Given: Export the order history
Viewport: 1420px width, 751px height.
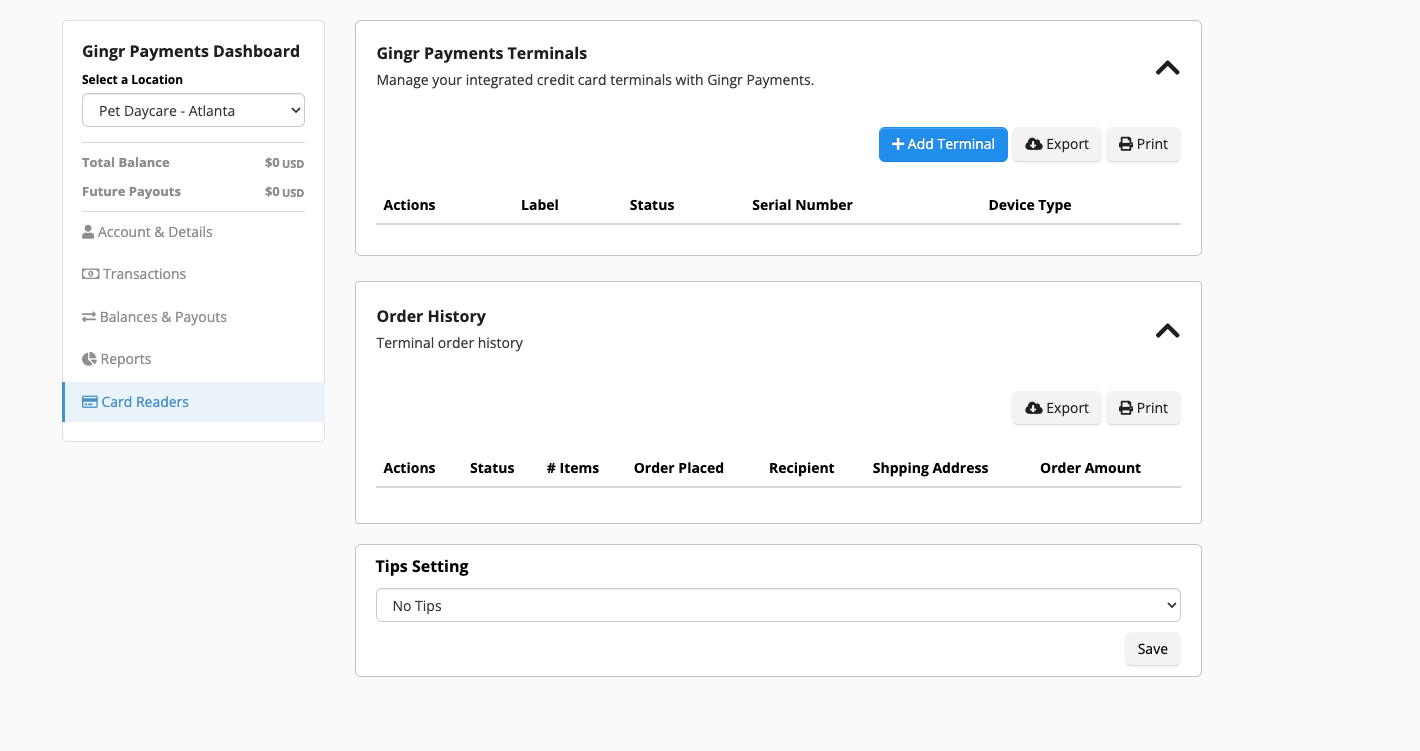Looking at the screenshot, I should pos(1057,408).
